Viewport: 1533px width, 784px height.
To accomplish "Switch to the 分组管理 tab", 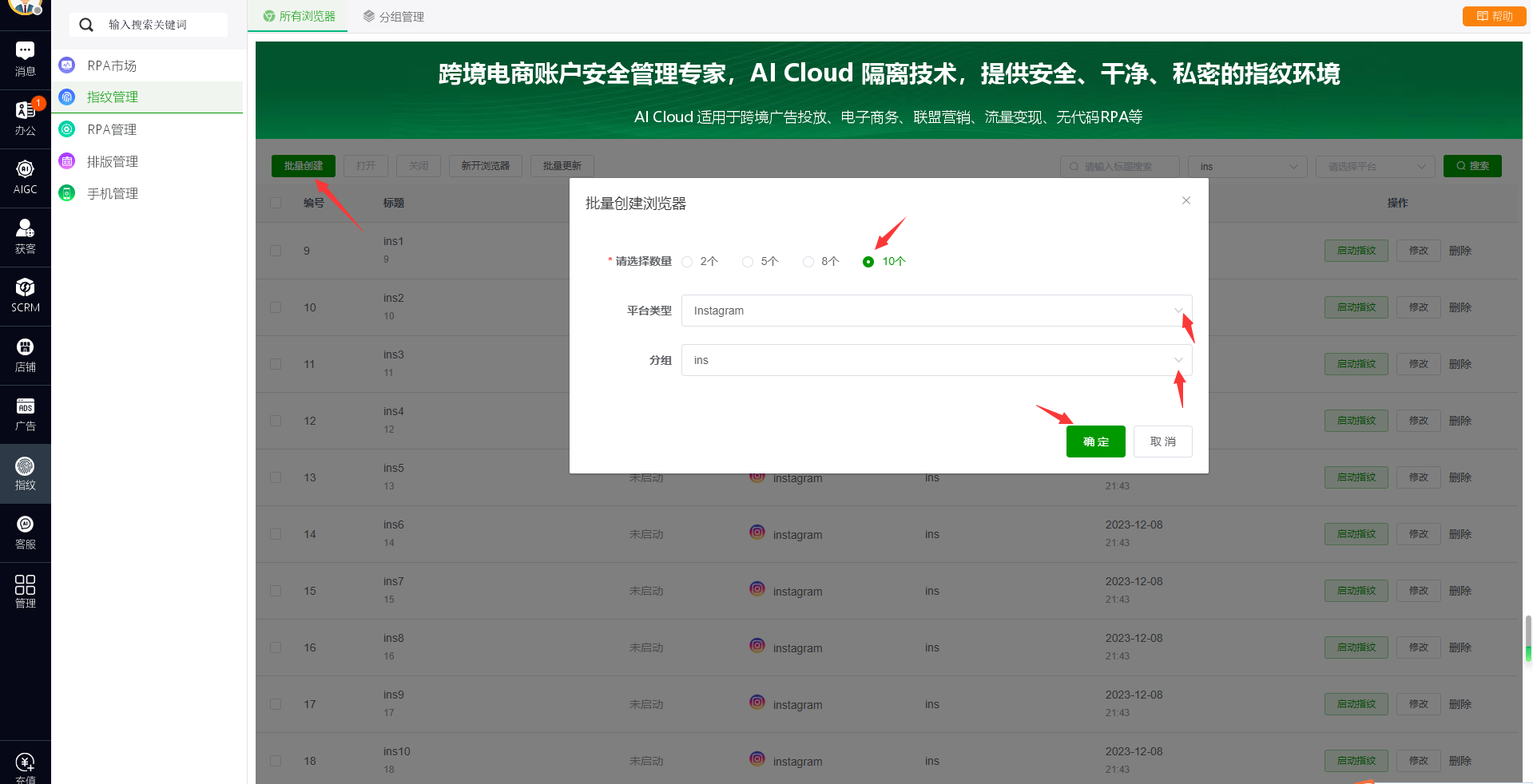I will pos(393,16).
